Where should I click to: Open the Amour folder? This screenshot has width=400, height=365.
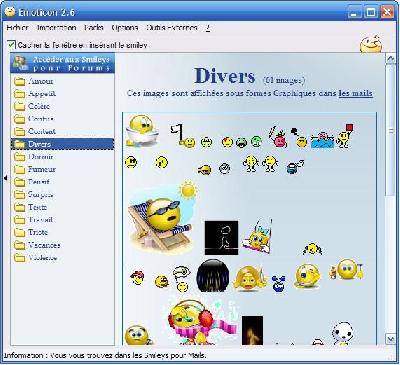[x=34, y=81]
